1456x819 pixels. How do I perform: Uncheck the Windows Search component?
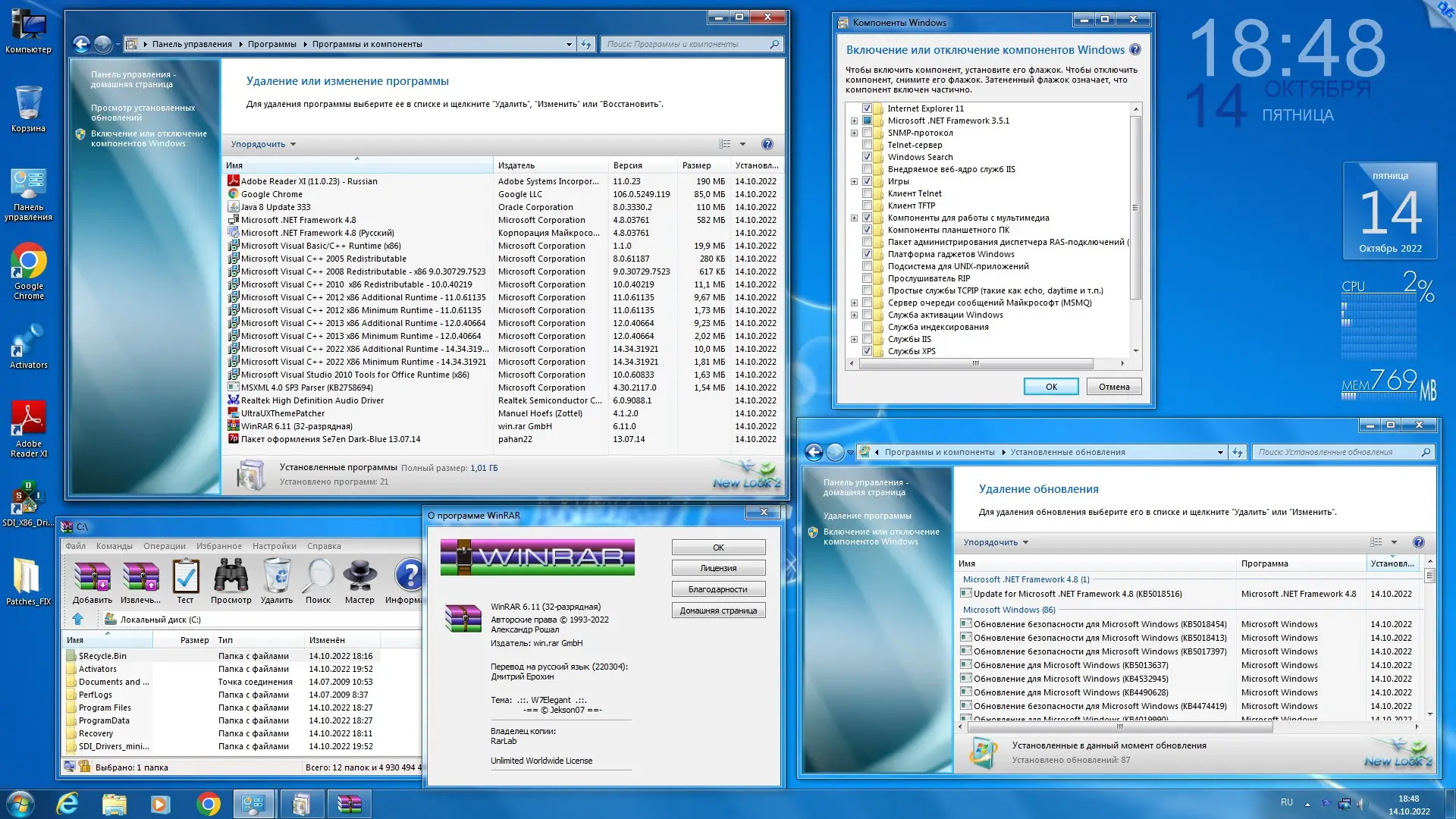tap(868, 157)
